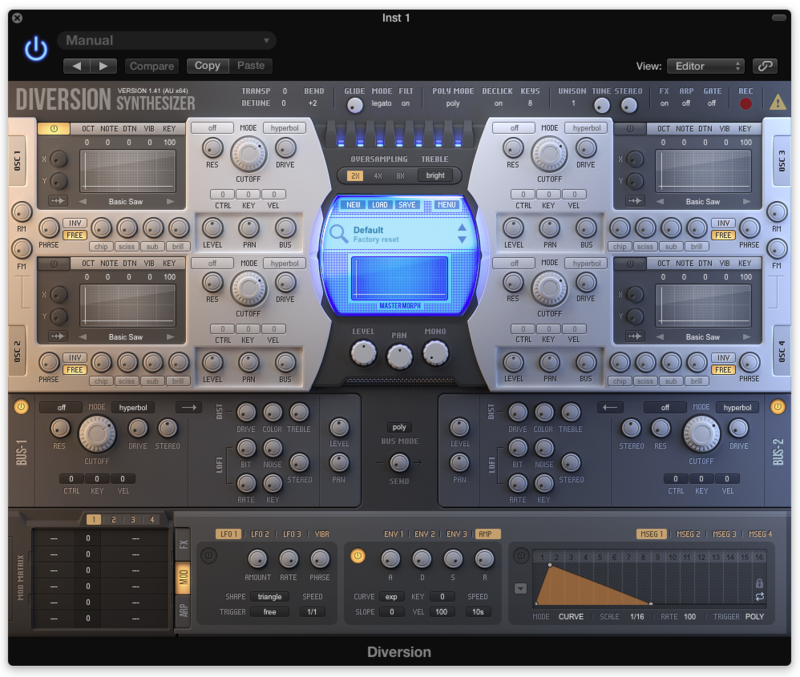Select the preset down arrow
This screenshot has width=800, height=677.
click(x=462, y=239)
